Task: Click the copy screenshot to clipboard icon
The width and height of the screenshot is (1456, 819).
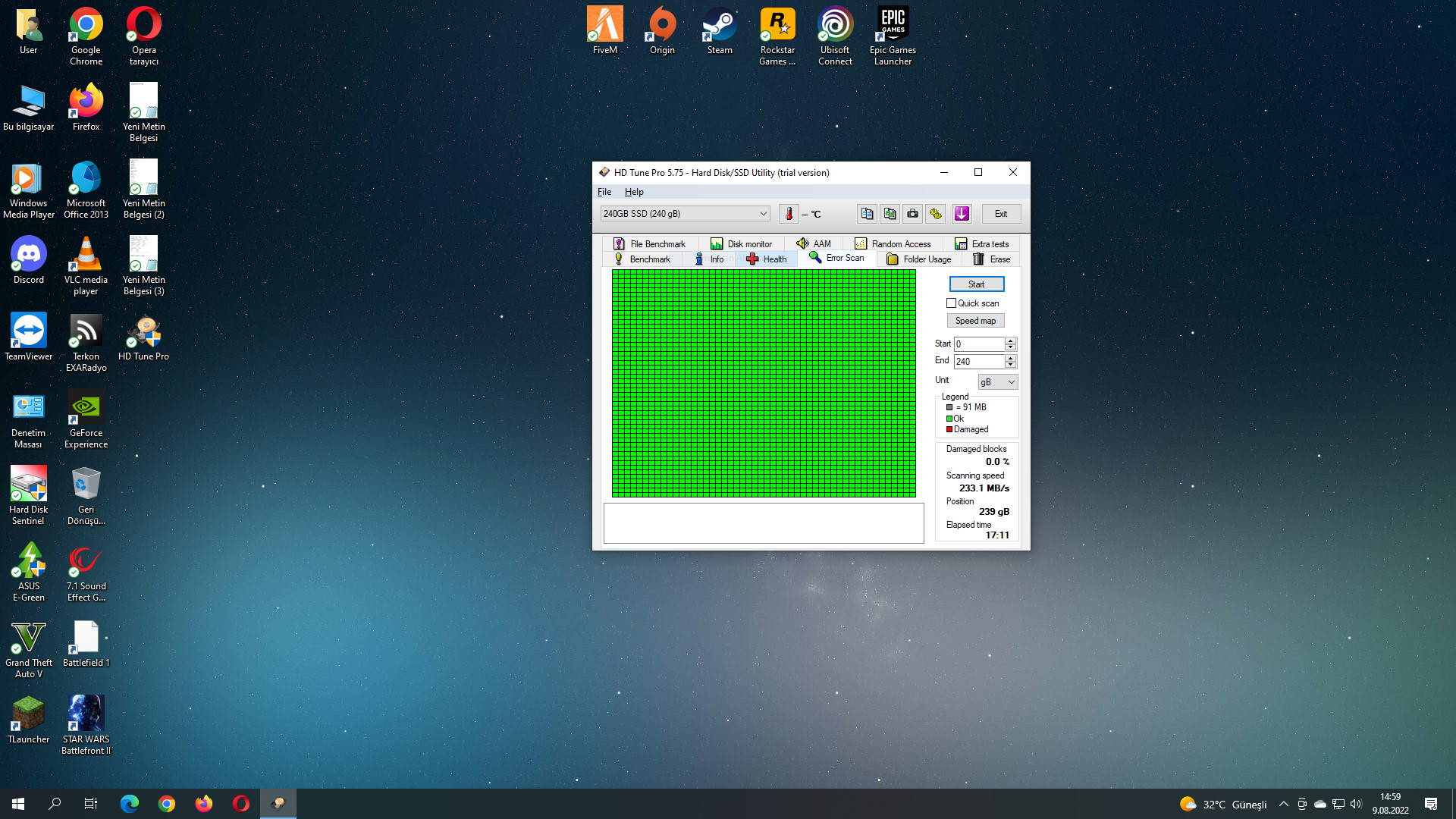Action: (x=890, y=214)
